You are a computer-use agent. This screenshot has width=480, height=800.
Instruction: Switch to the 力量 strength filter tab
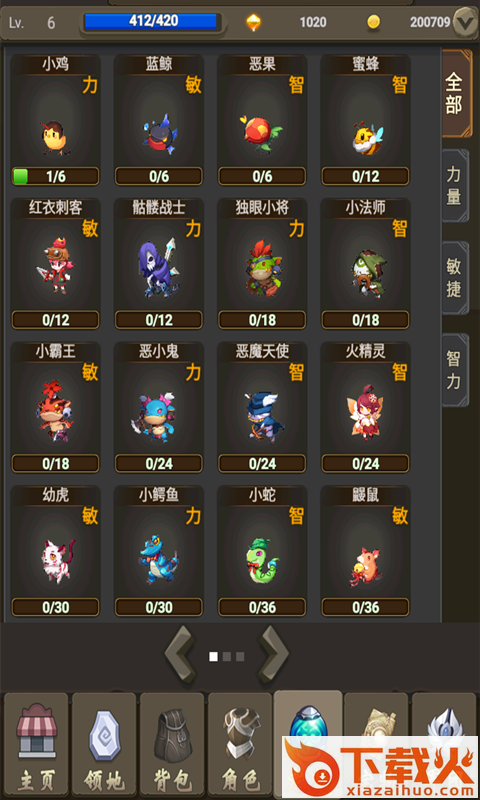pos(454,185)
